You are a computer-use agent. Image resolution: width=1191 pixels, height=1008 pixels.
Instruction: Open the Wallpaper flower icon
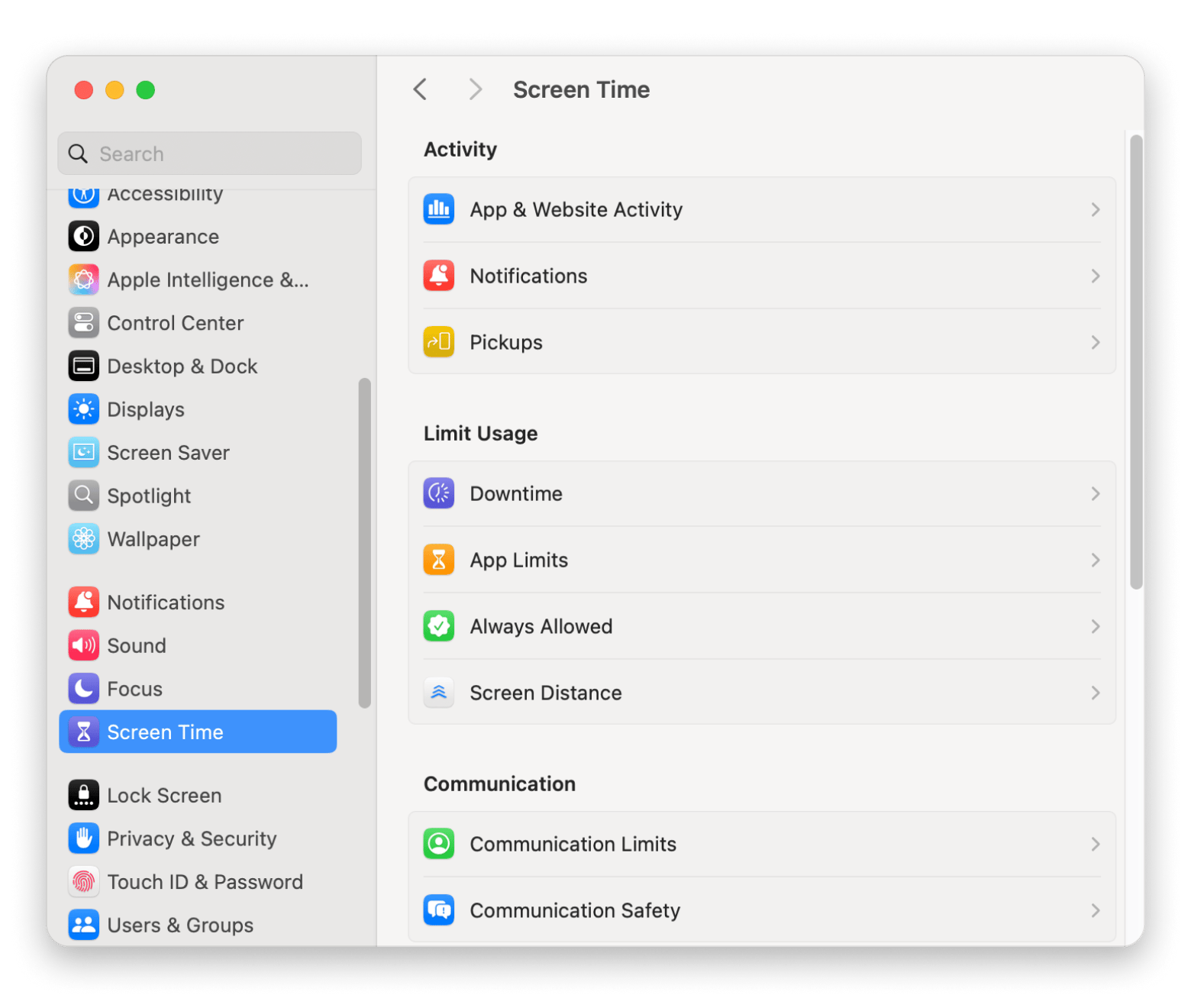[84, 539]
